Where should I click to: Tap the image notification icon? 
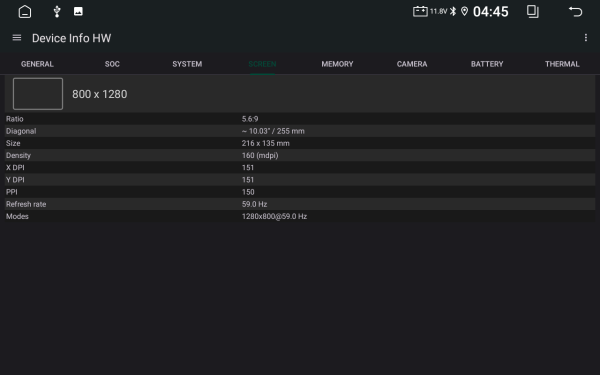78,11
